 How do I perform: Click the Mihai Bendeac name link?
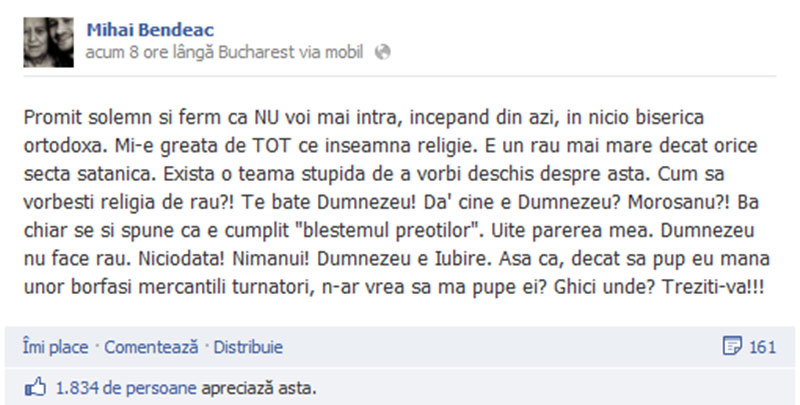pos(150,30)
